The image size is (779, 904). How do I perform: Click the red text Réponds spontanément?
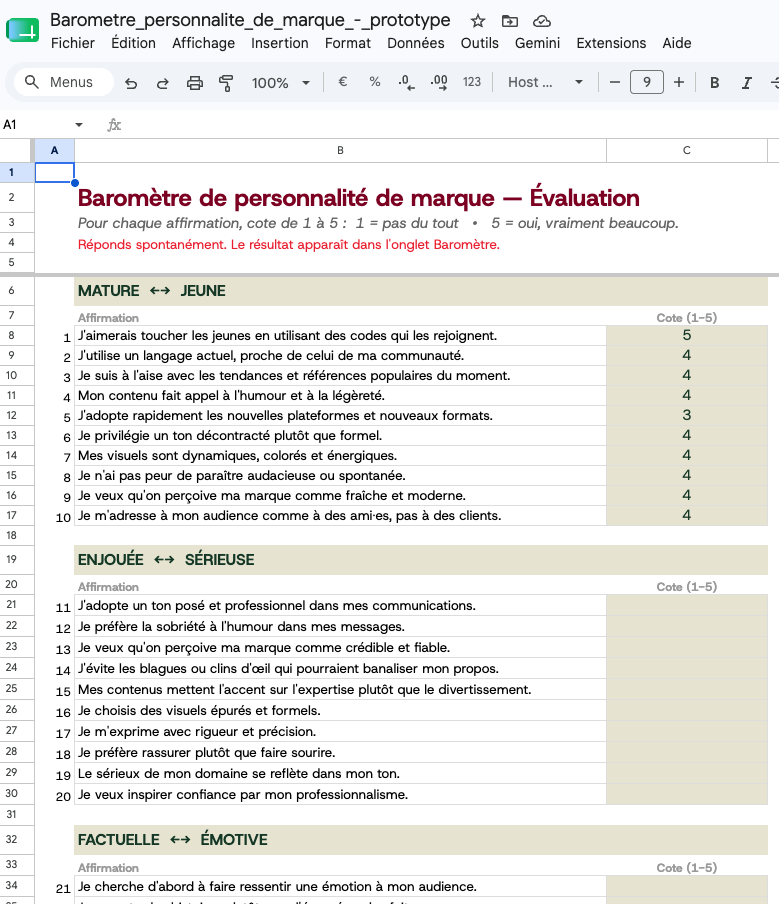pos(289,244)
